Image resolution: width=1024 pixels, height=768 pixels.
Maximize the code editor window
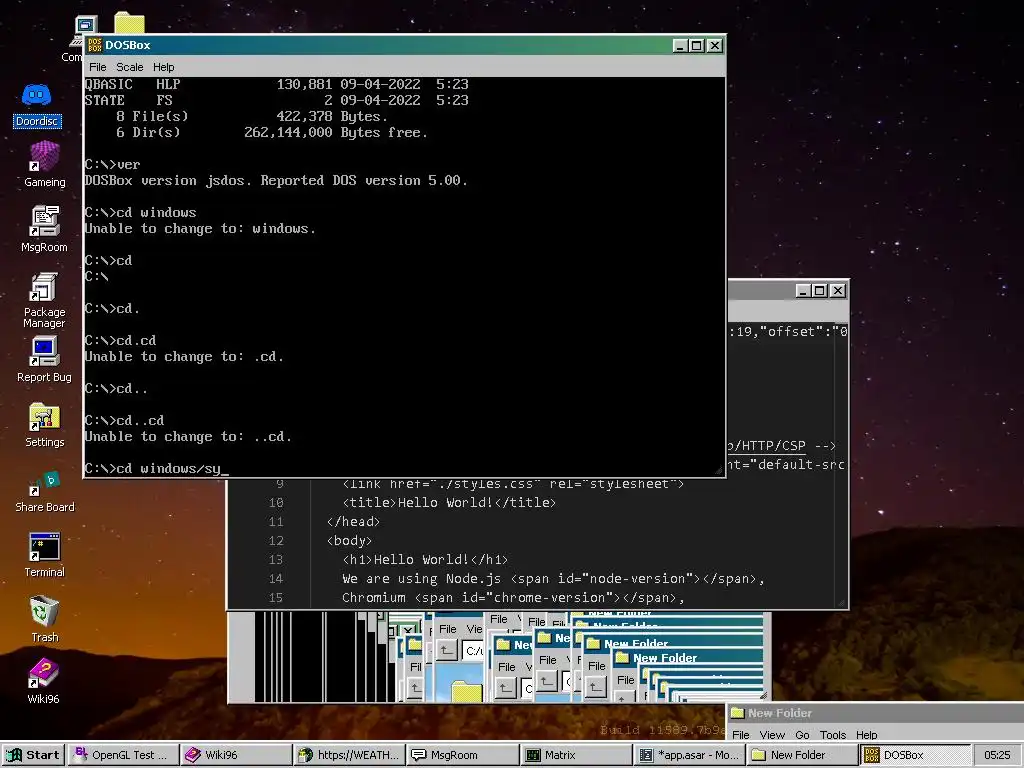820,291
